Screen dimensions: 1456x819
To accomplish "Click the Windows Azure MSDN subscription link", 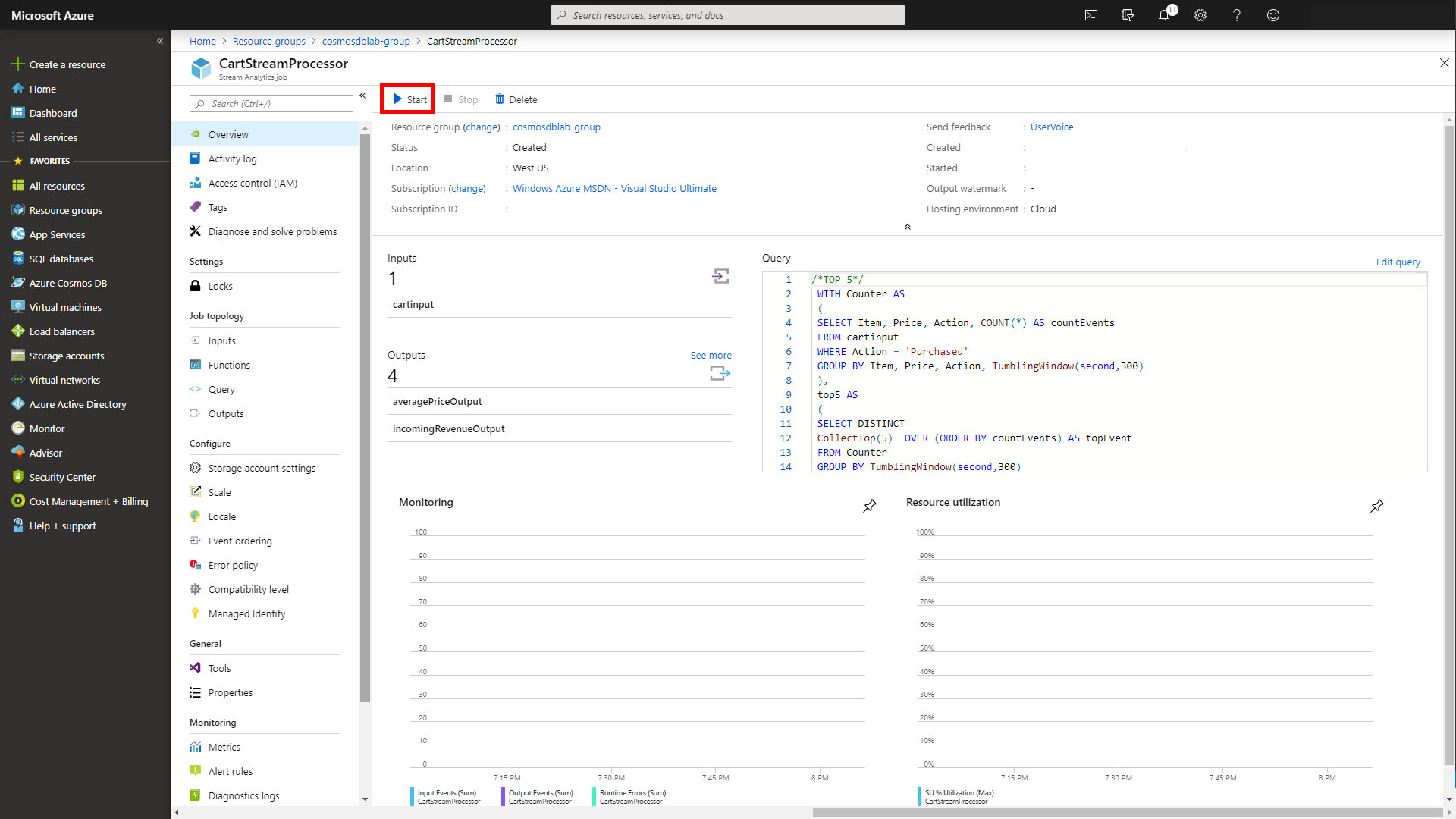I will point(614,188).
